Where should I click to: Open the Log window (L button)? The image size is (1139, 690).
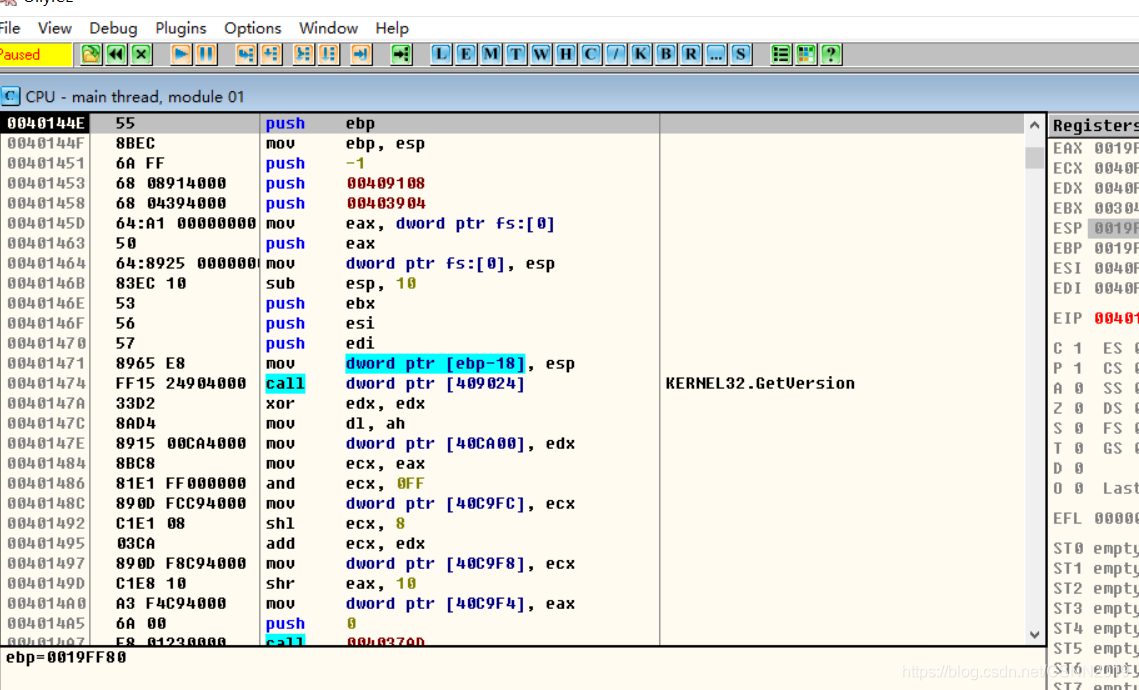442,54
